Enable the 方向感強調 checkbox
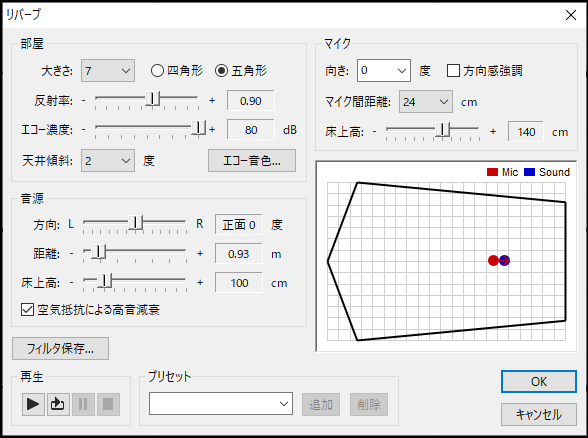588x438 pixels. [x=453, y=70]
